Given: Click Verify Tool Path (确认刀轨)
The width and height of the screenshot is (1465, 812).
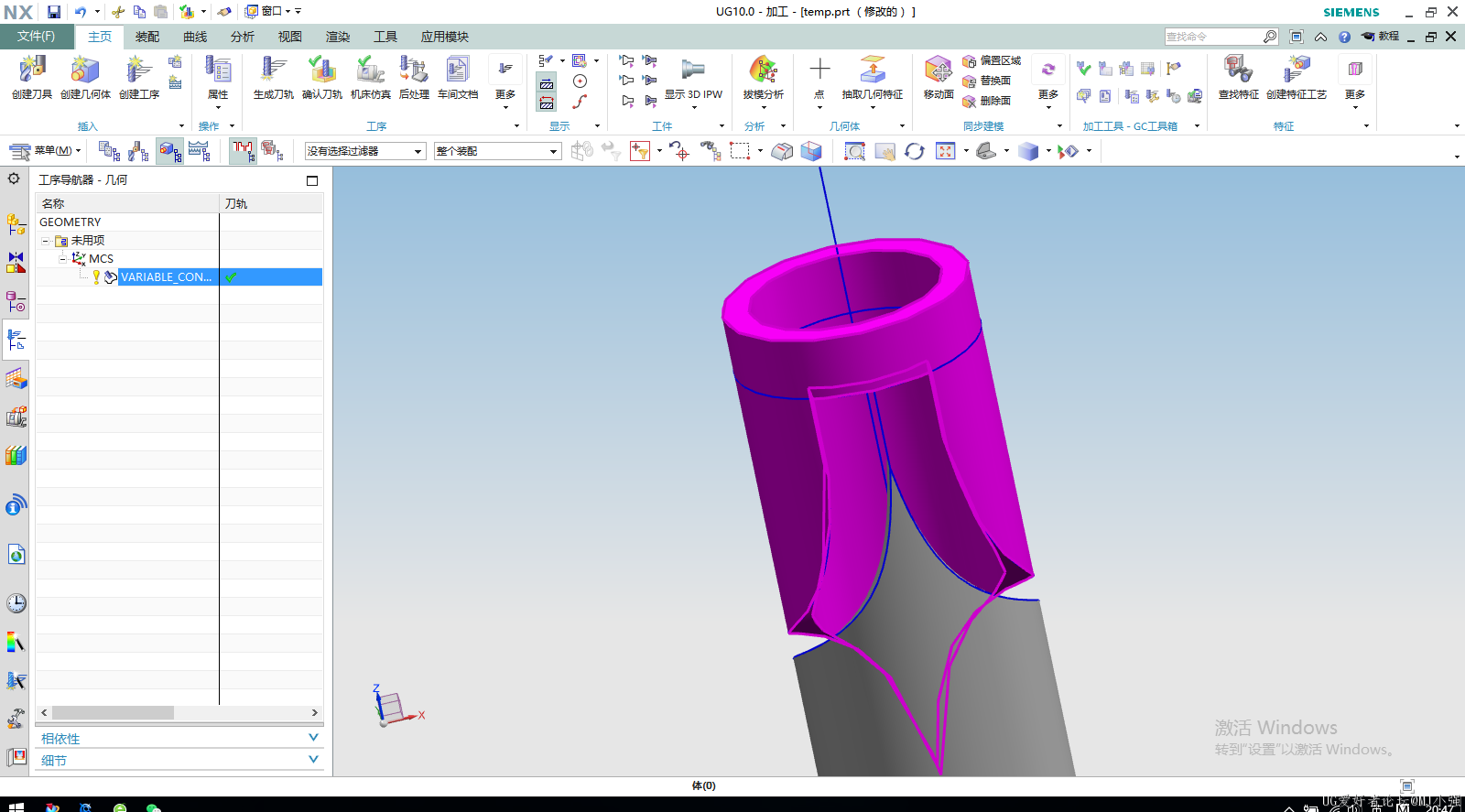Looking at the screenshot, I should coord(322,77).
